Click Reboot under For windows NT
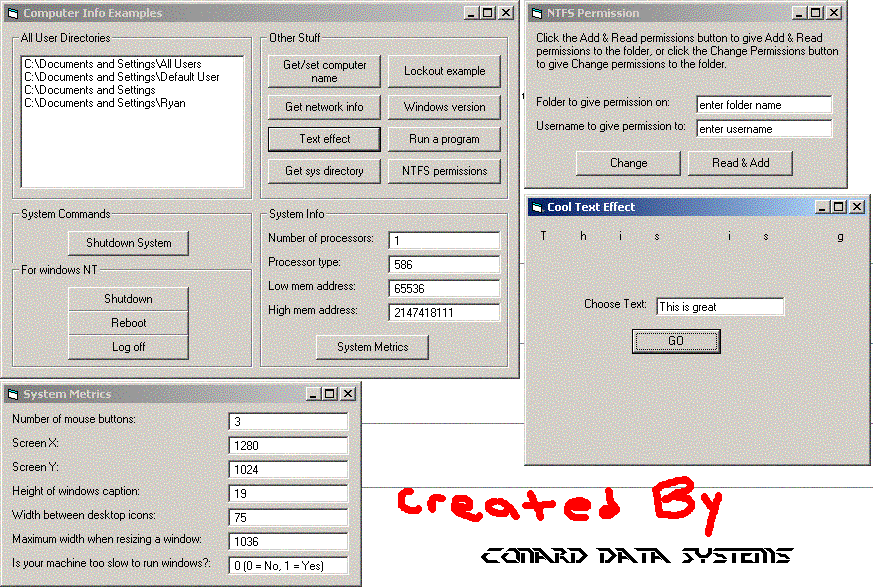 pyautogui.click(x=128, y=323)
